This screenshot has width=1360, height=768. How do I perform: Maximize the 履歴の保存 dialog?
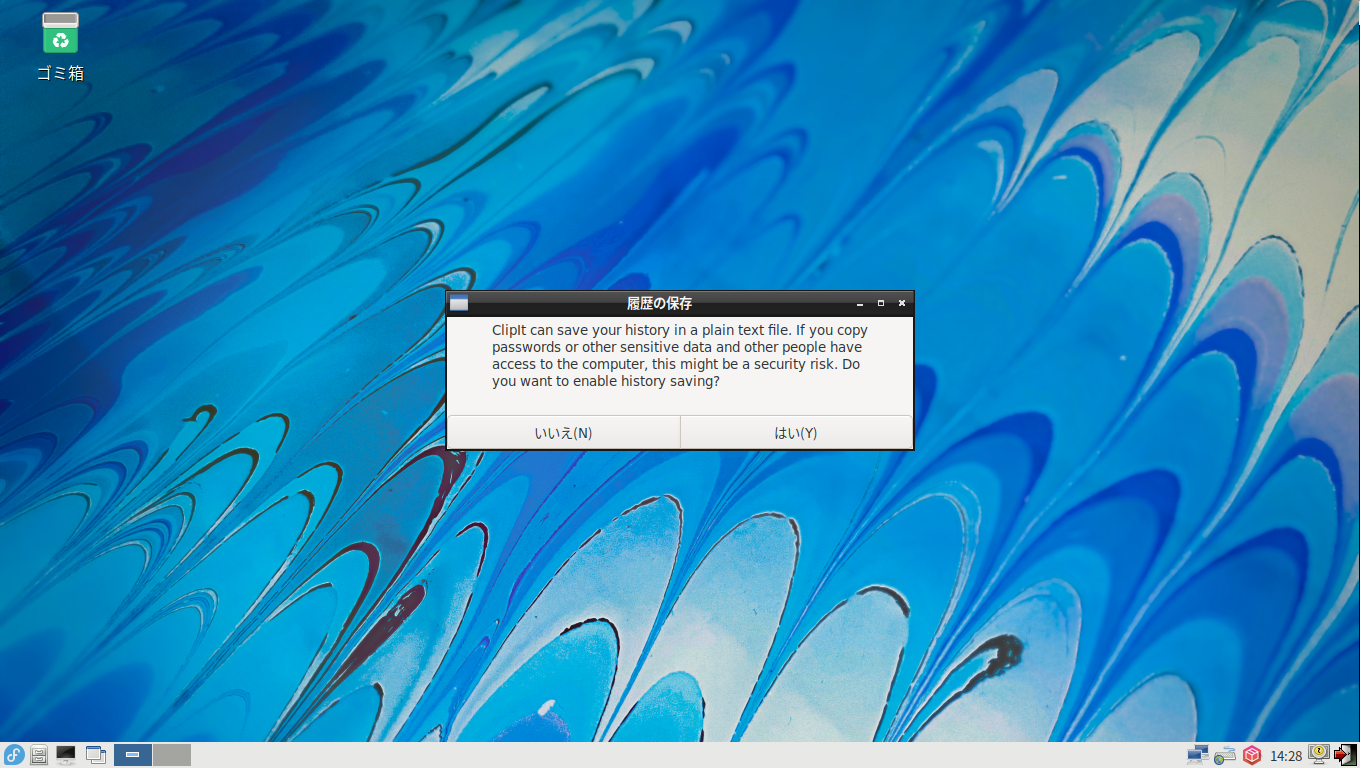(x=881, y=303)
